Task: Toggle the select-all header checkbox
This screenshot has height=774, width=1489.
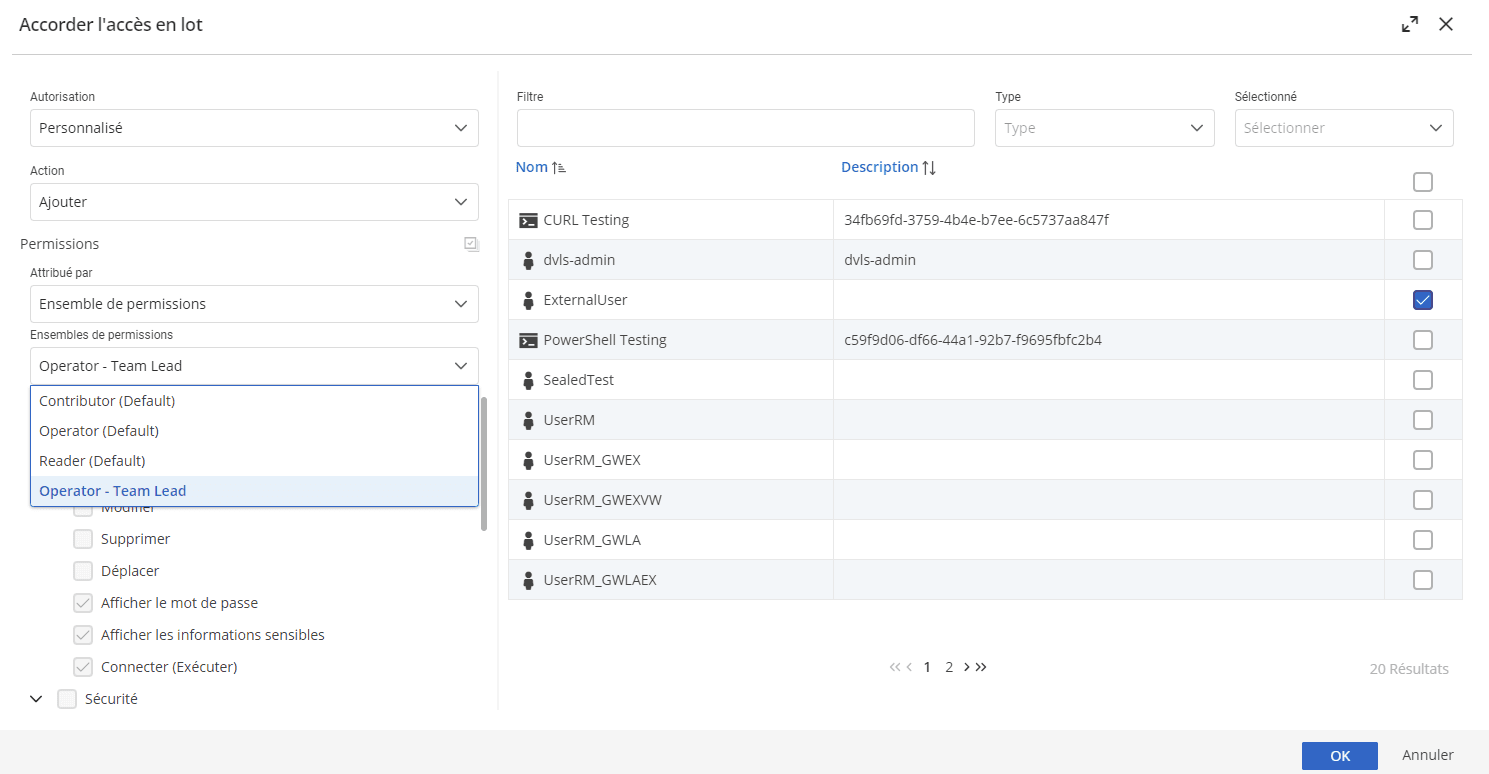Action: [1422, 182]
